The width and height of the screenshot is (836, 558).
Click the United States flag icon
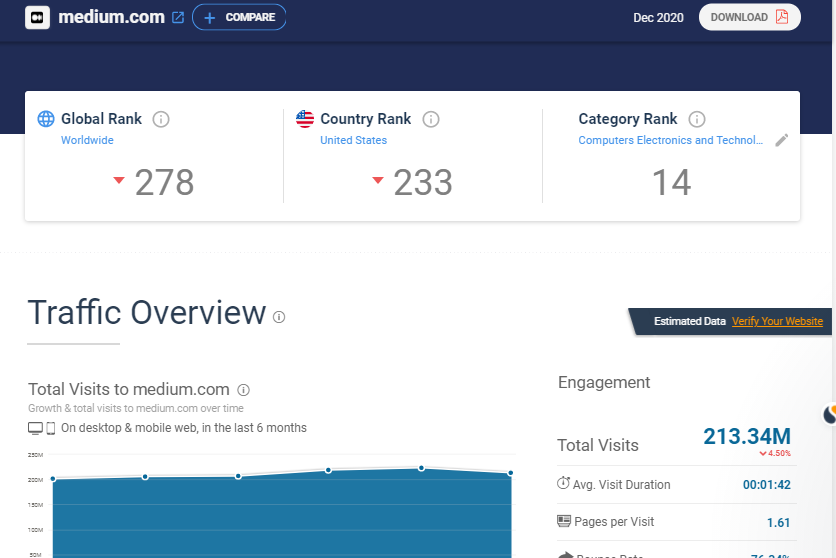click(x=305, y=119)
